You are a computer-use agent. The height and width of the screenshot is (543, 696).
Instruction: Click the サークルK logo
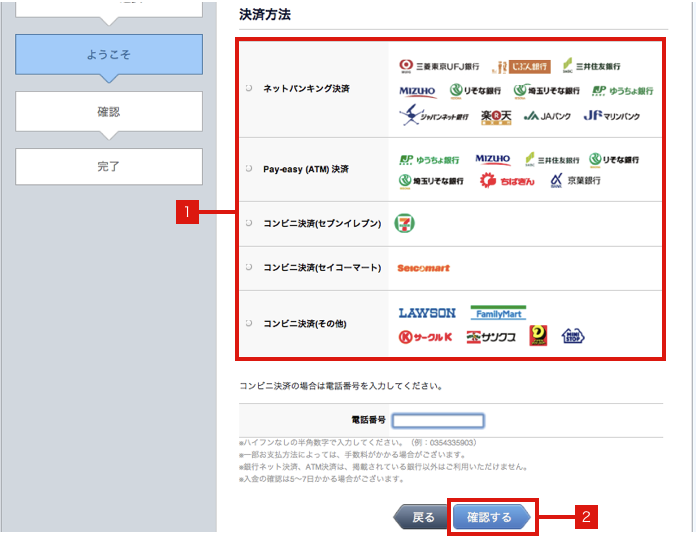click(x=426, y=337)
